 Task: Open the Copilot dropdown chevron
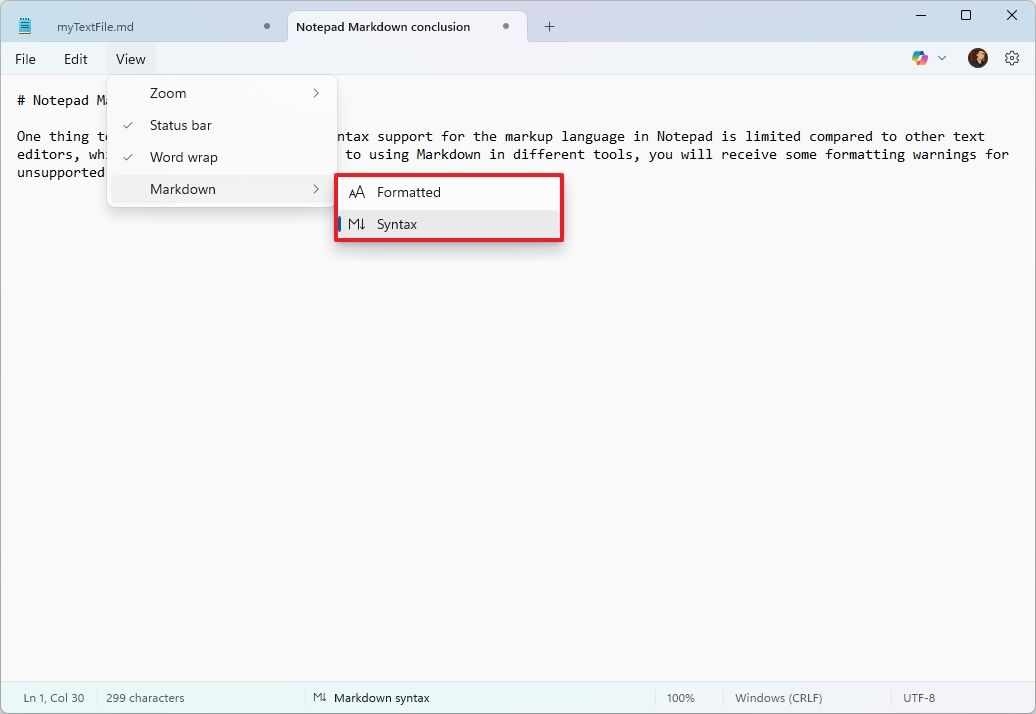click(x=941, y=58)
